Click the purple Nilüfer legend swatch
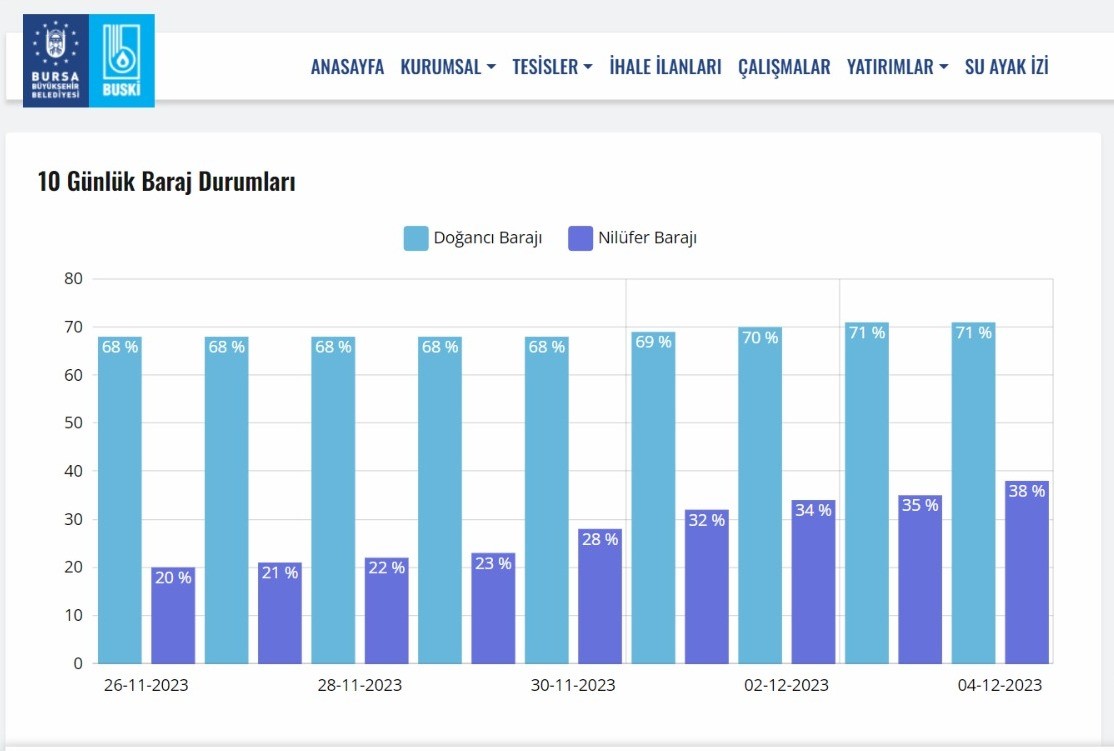1114x751 pixels. 580,238
